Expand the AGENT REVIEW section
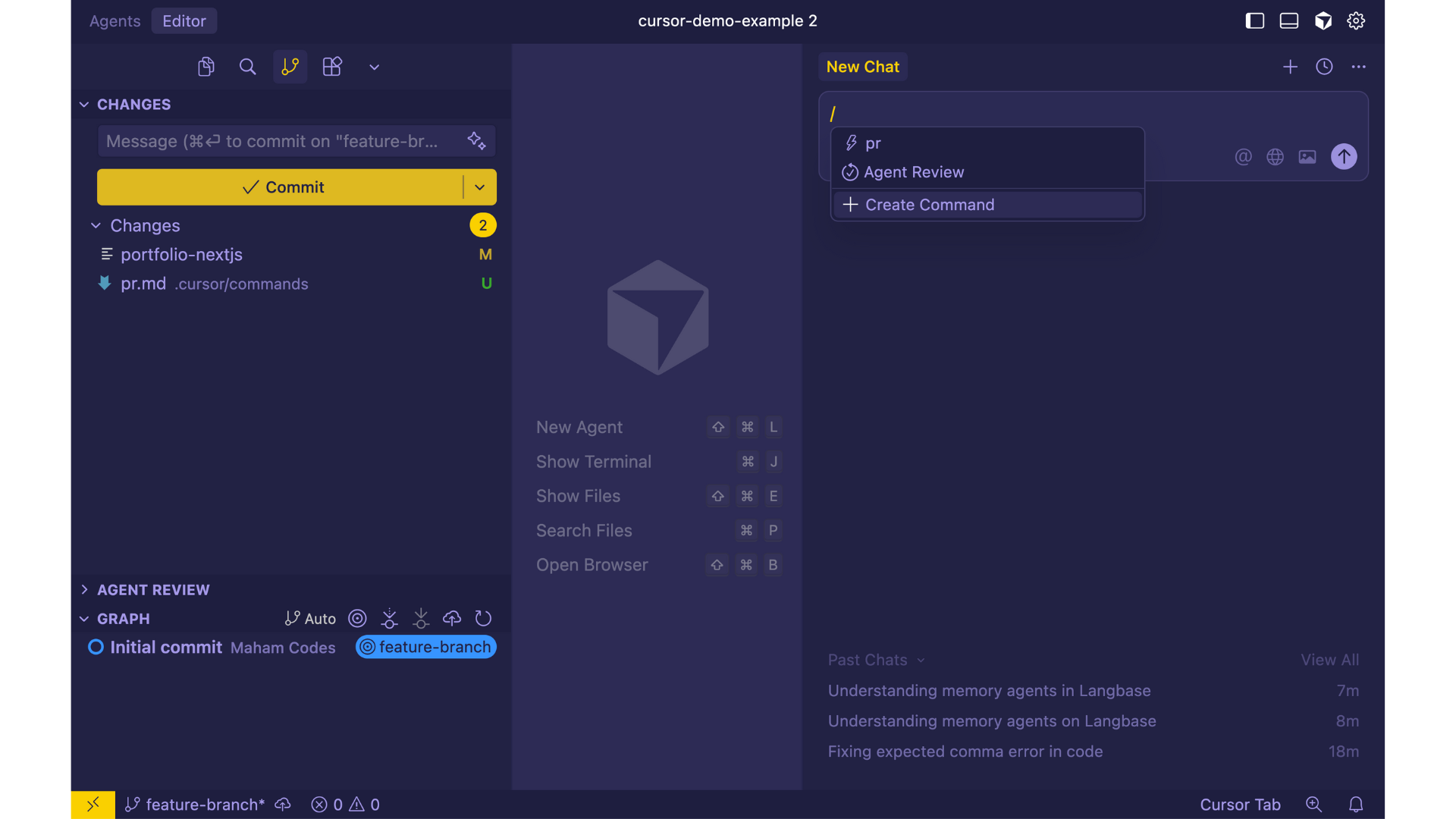 click(x=153, y=590)
